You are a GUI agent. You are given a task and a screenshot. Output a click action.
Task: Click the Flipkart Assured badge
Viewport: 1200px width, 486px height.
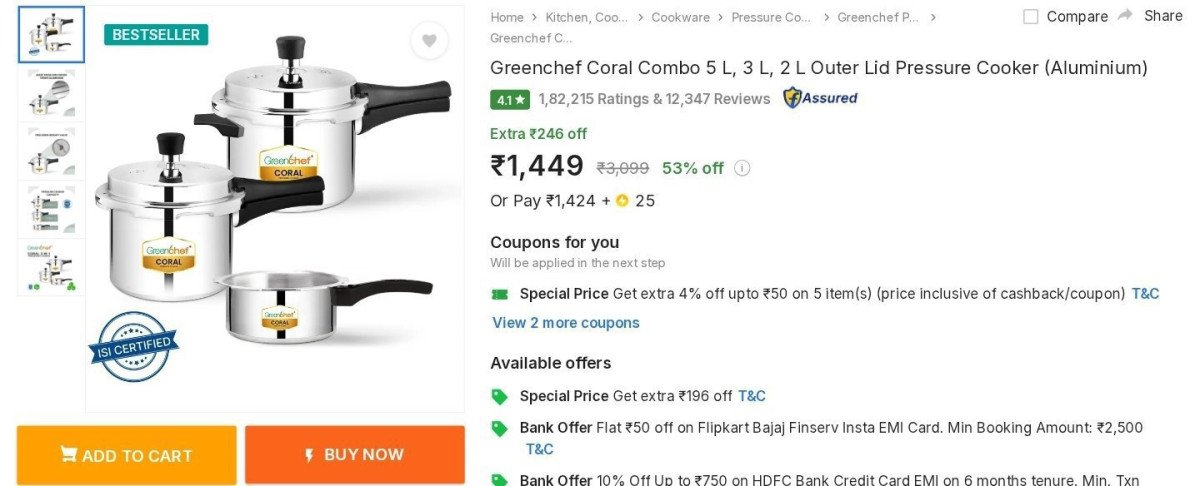[820, 98]
